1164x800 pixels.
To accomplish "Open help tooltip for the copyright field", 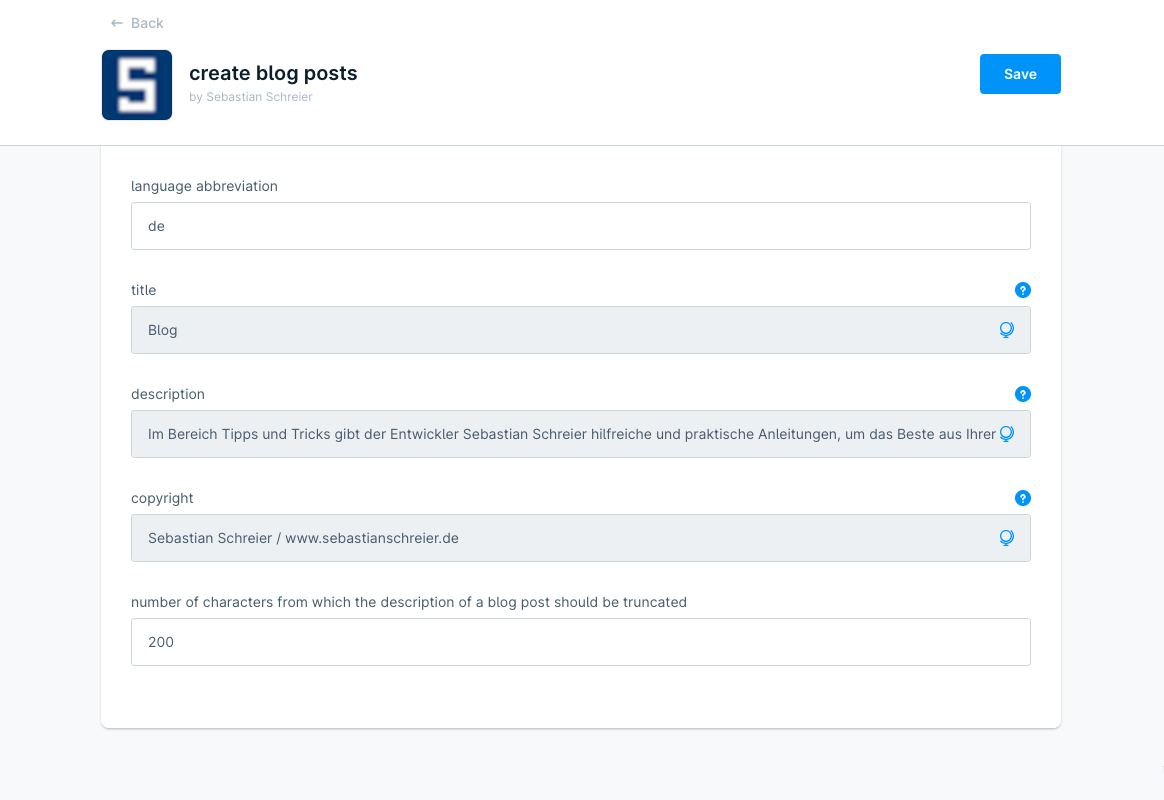I will pos(1022,498).
